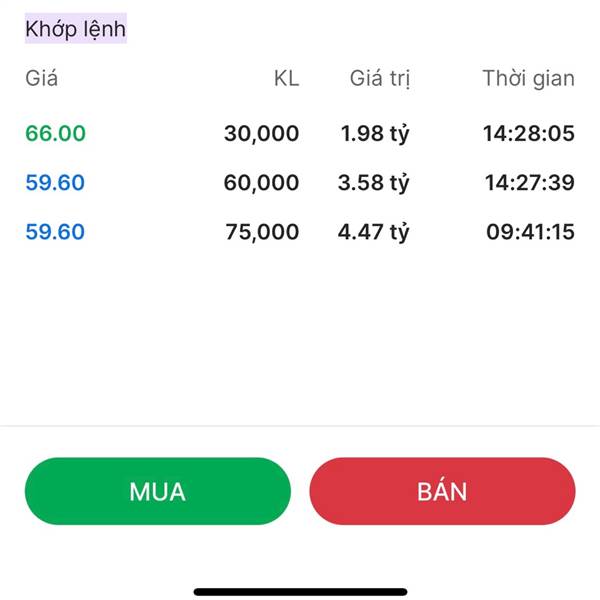The width and height of the screenshot is (600, 600).
Task: Click the Giá column header
Action: point(41,78)
